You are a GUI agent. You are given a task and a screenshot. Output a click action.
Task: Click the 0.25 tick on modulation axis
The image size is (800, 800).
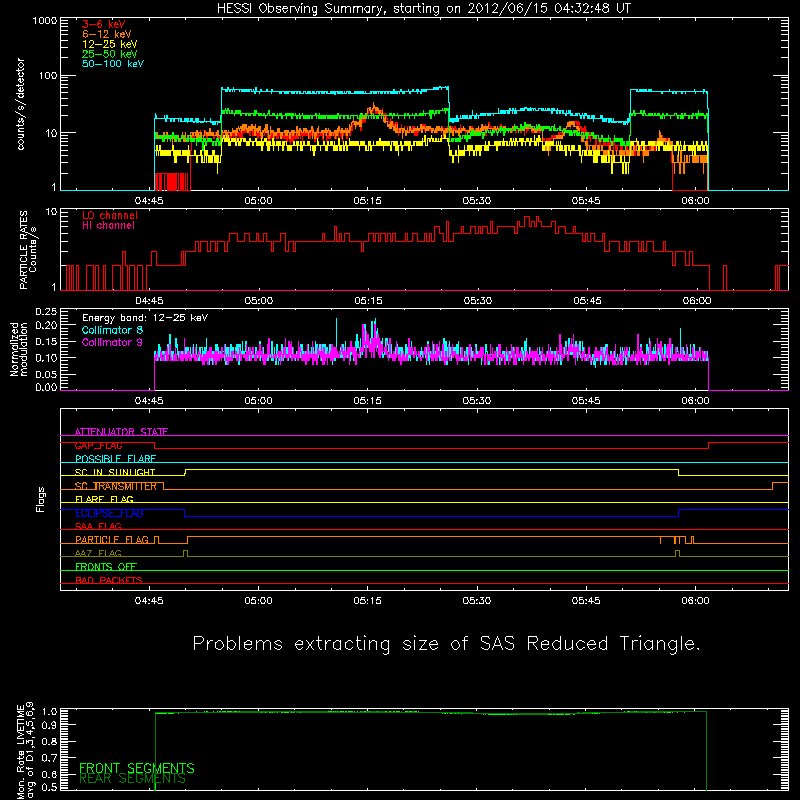pyautogui.click(x=46, y=312)
